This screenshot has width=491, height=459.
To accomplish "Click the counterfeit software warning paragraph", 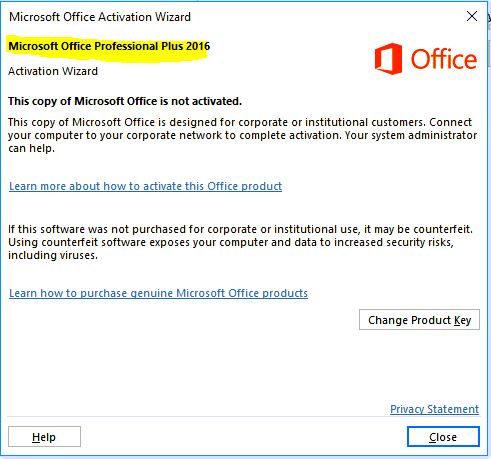I will tap(240, 242).
